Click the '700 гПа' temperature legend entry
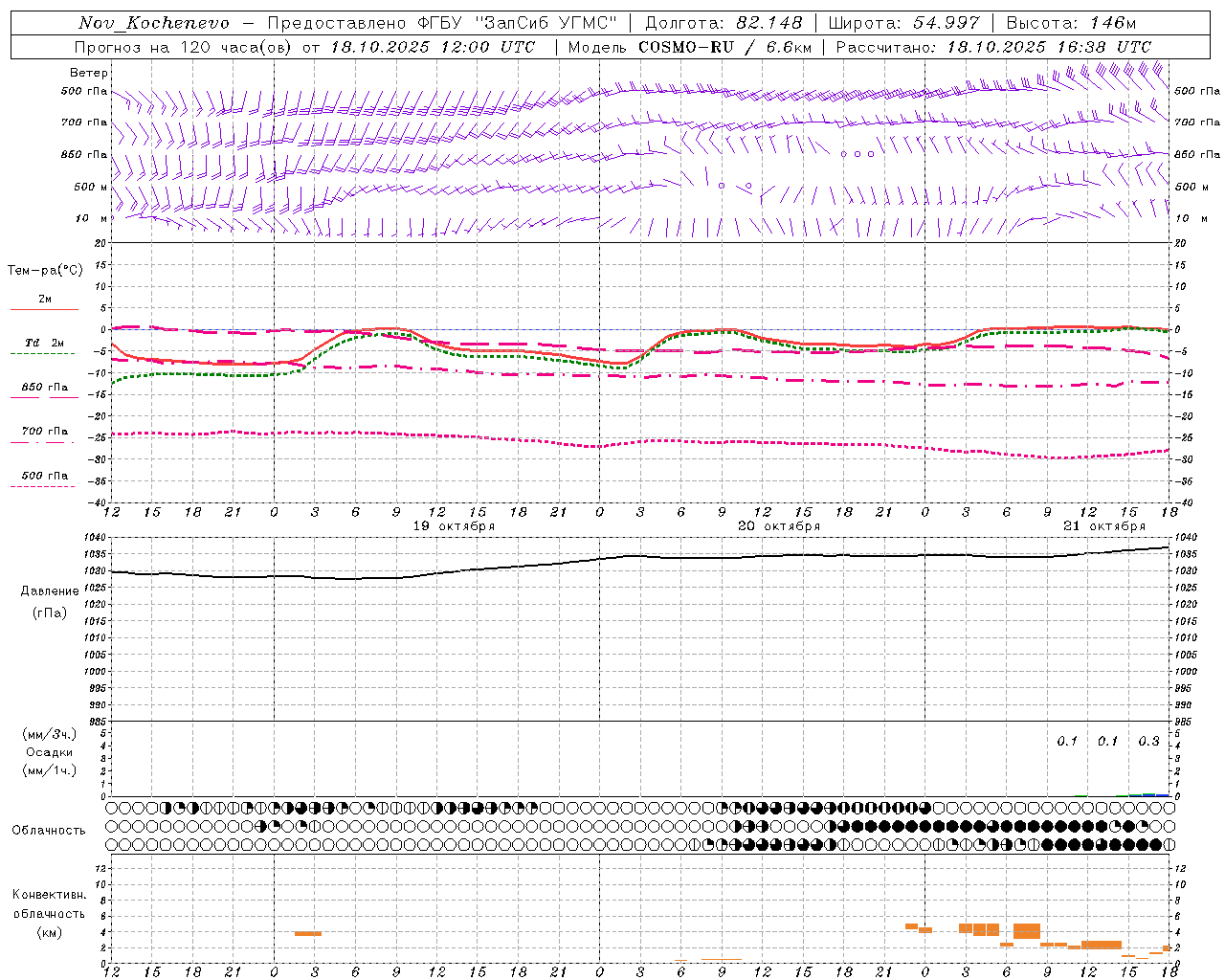The height and width of the screenshot is (980, 1225). [45, 432]
